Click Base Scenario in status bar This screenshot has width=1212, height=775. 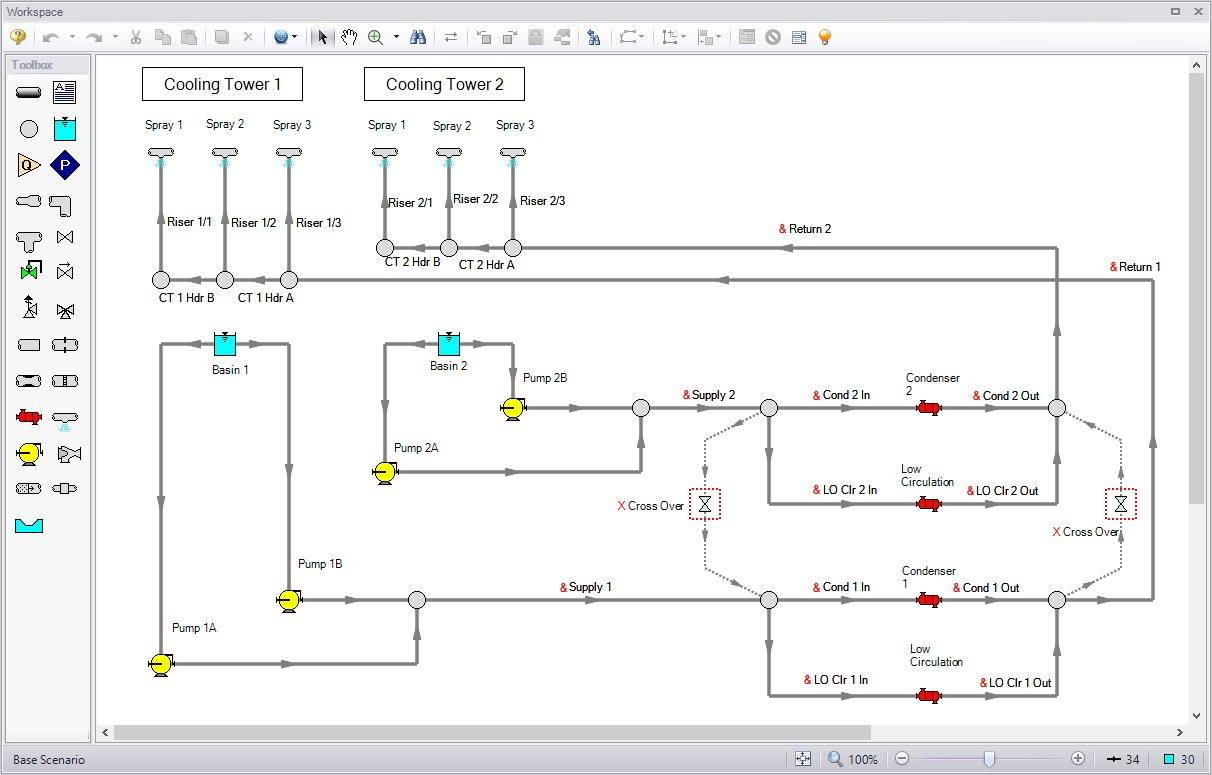click(x=49, y=760)
